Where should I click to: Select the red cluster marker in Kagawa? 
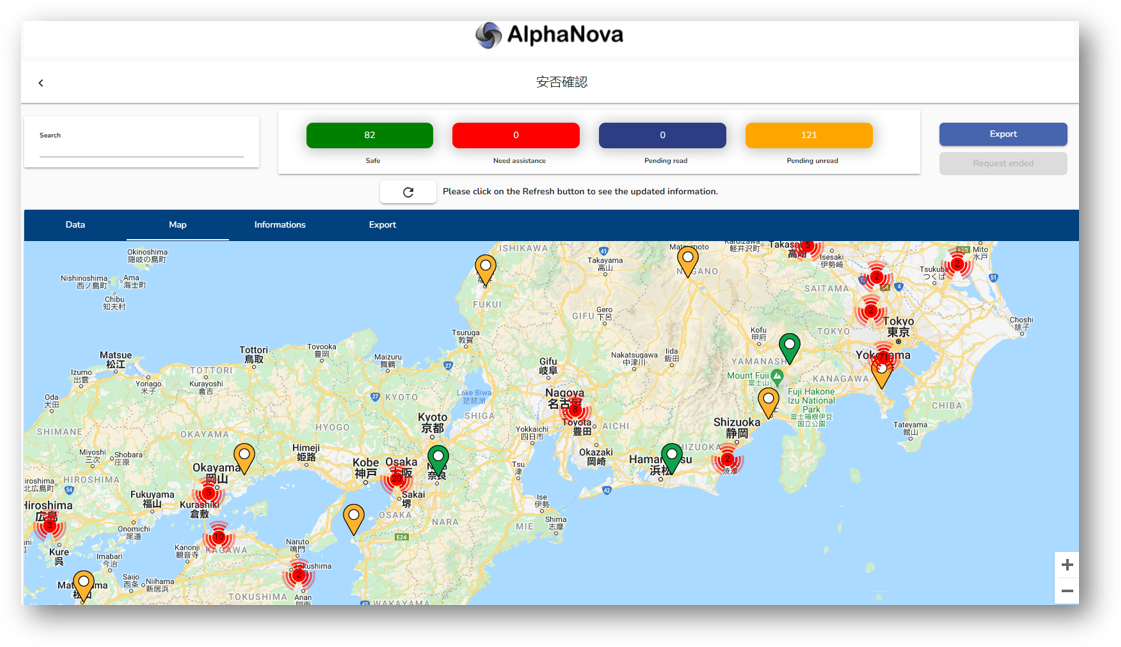(x=219, y=537)
